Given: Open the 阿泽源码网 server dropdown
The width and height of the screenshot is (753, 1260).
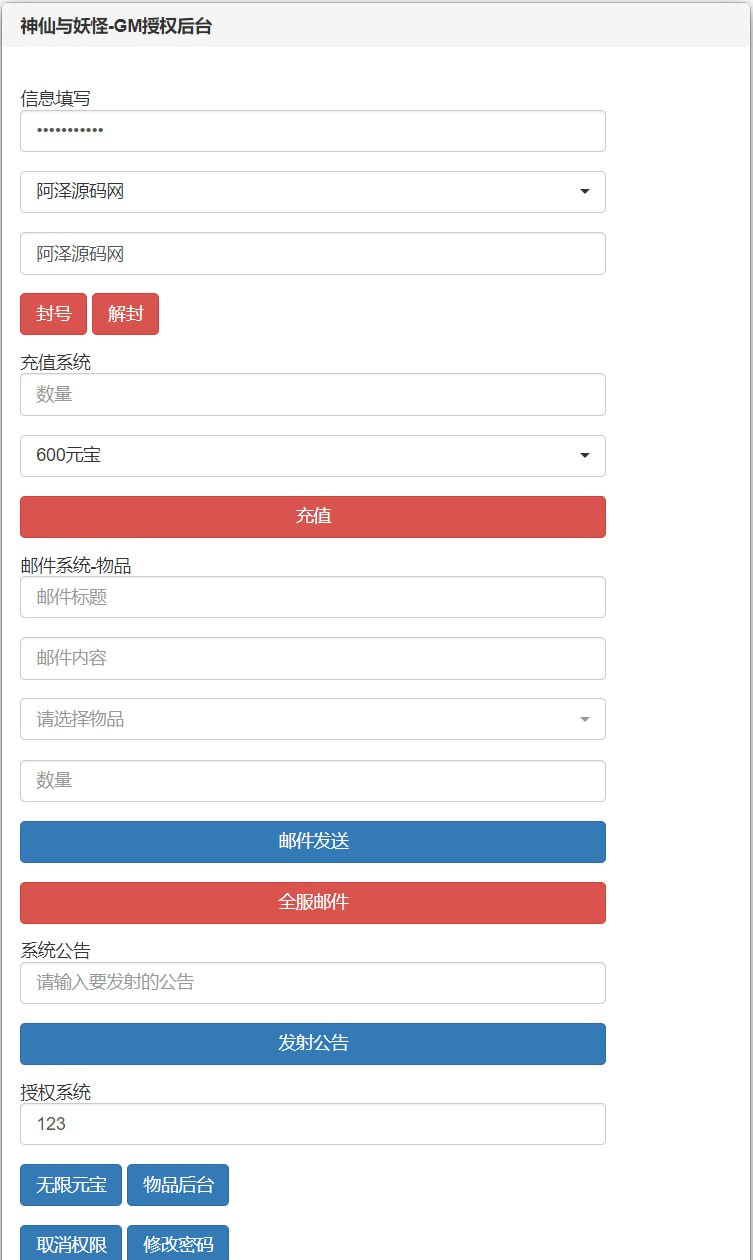Looking at the screenshot, I should (312, 192).
